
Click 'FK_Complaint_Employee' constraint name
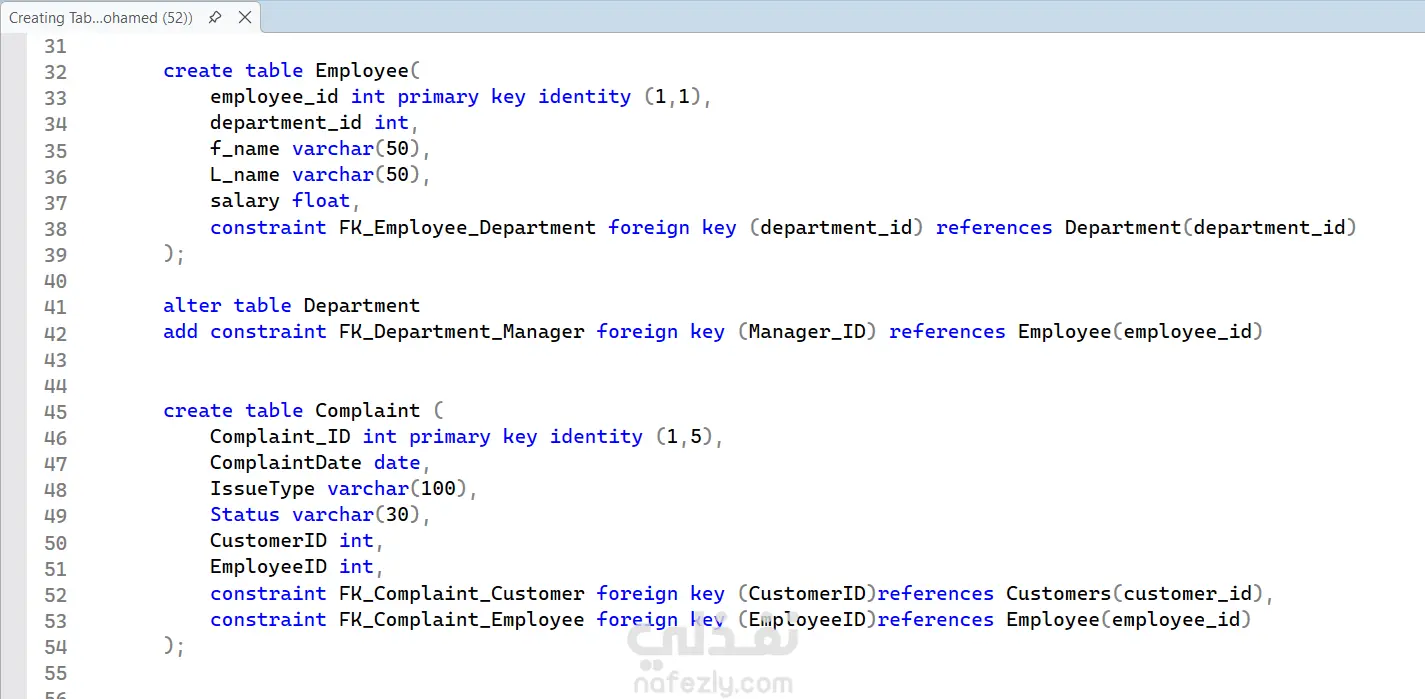pyautogui.click(x=461, y=620)
